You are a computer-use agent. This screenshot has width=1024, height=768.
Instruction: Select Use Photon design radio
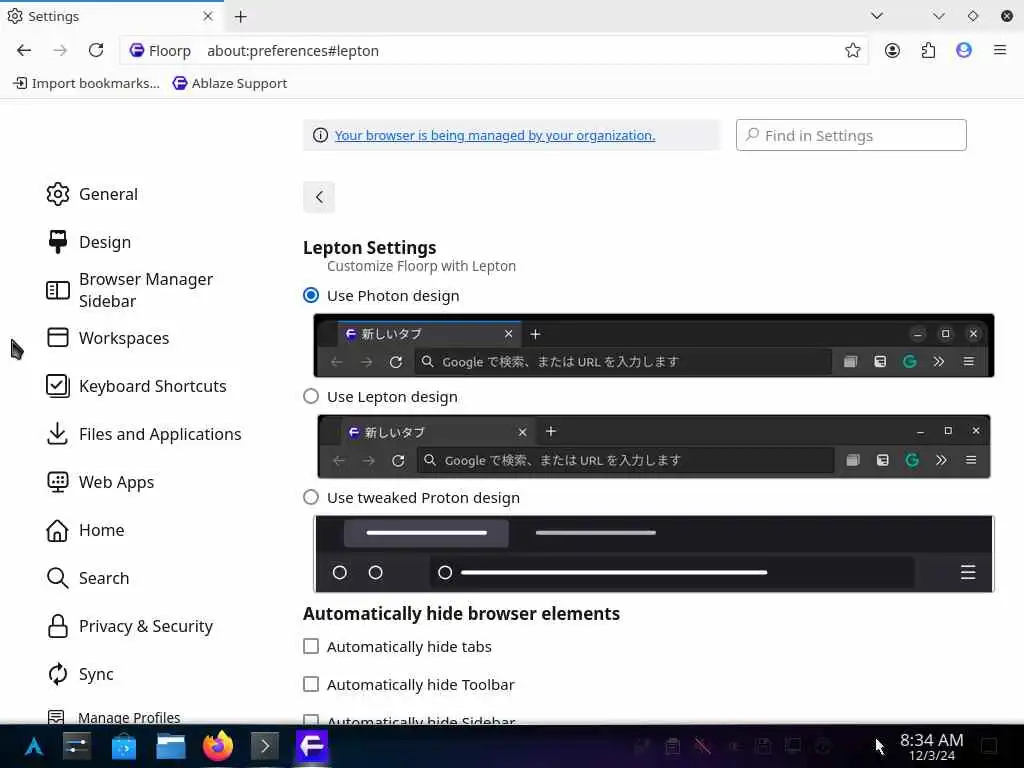(x=311, y=295)
